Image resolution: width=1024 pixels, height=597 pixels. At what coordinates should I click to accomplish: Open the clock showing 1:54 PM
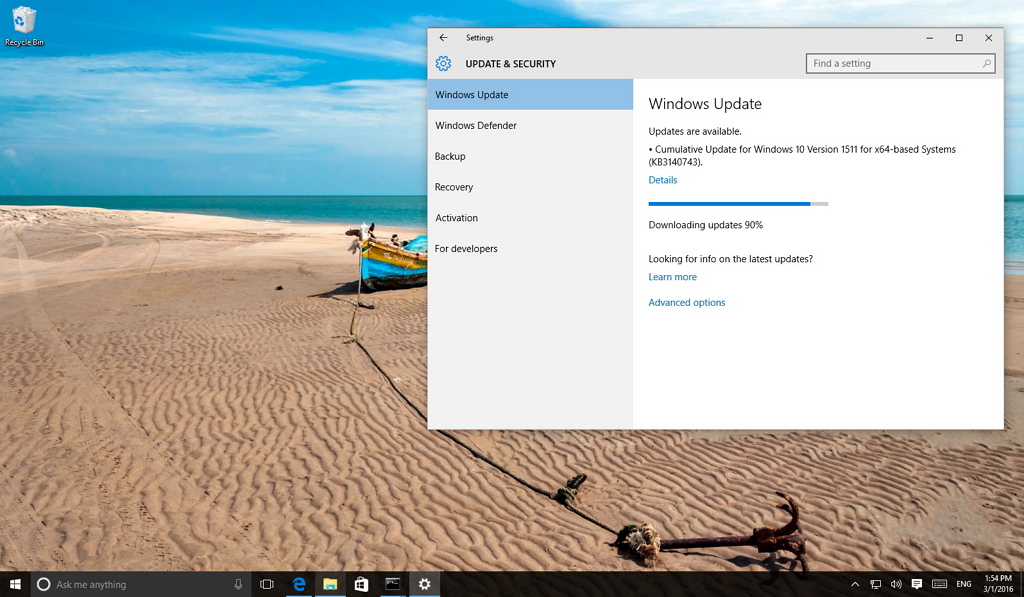(999, 584)
